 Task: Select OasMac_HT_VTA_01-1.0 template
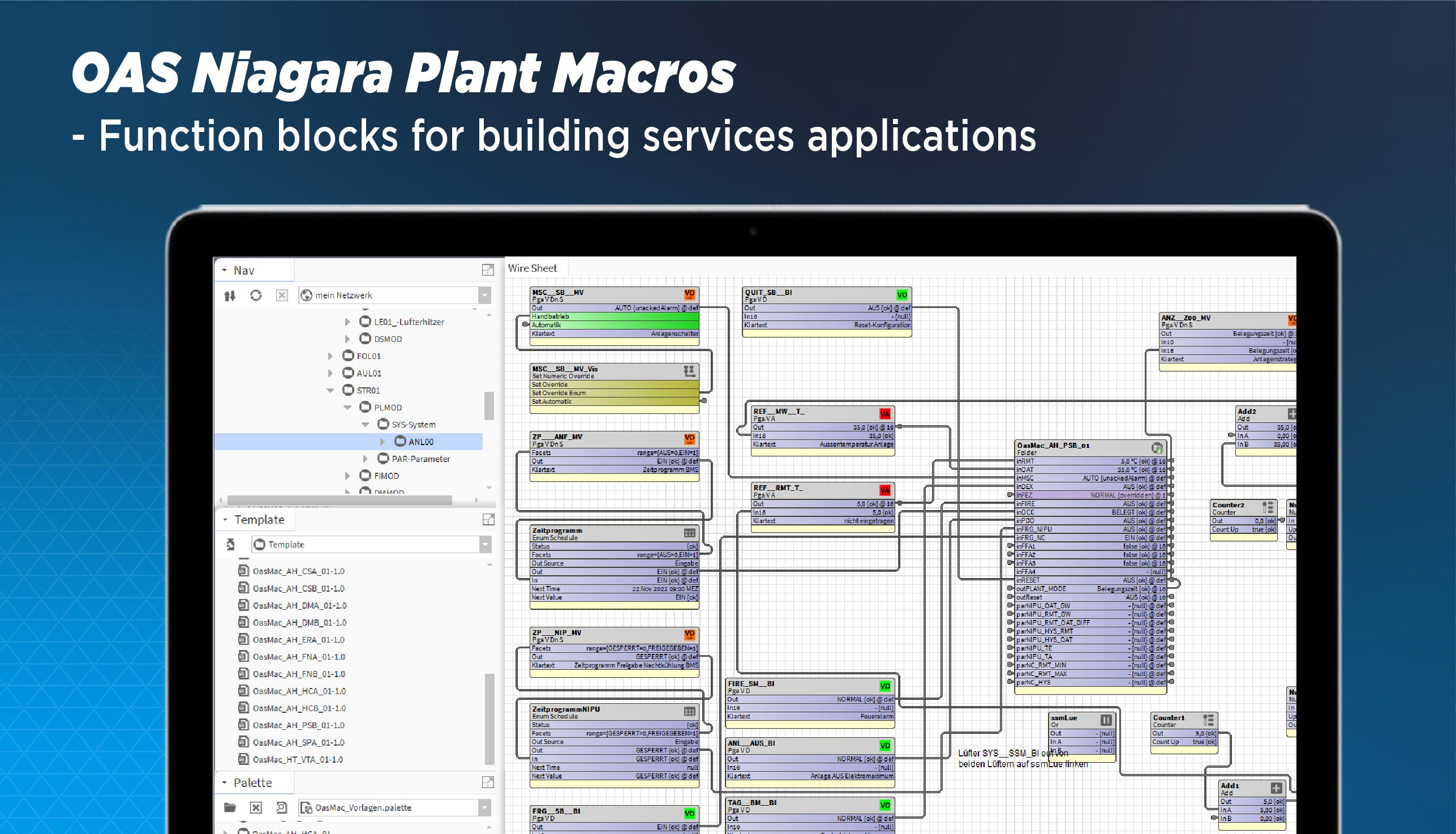click(298, 759)
